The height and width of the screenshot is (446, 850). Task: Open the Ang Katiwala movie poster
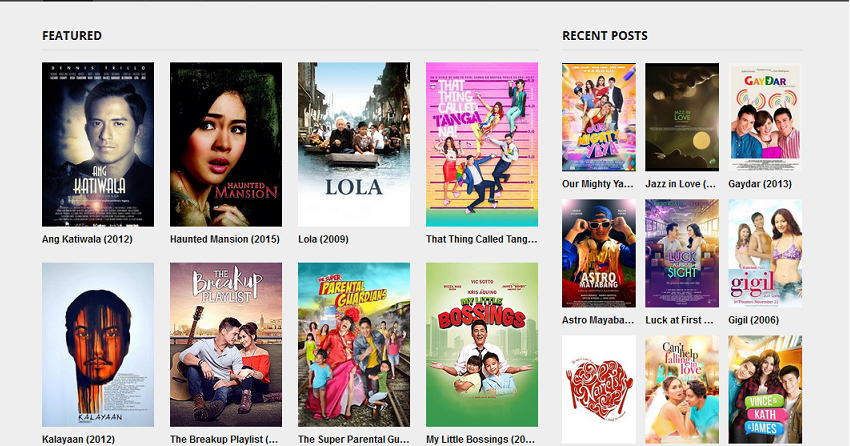point(98,144)
